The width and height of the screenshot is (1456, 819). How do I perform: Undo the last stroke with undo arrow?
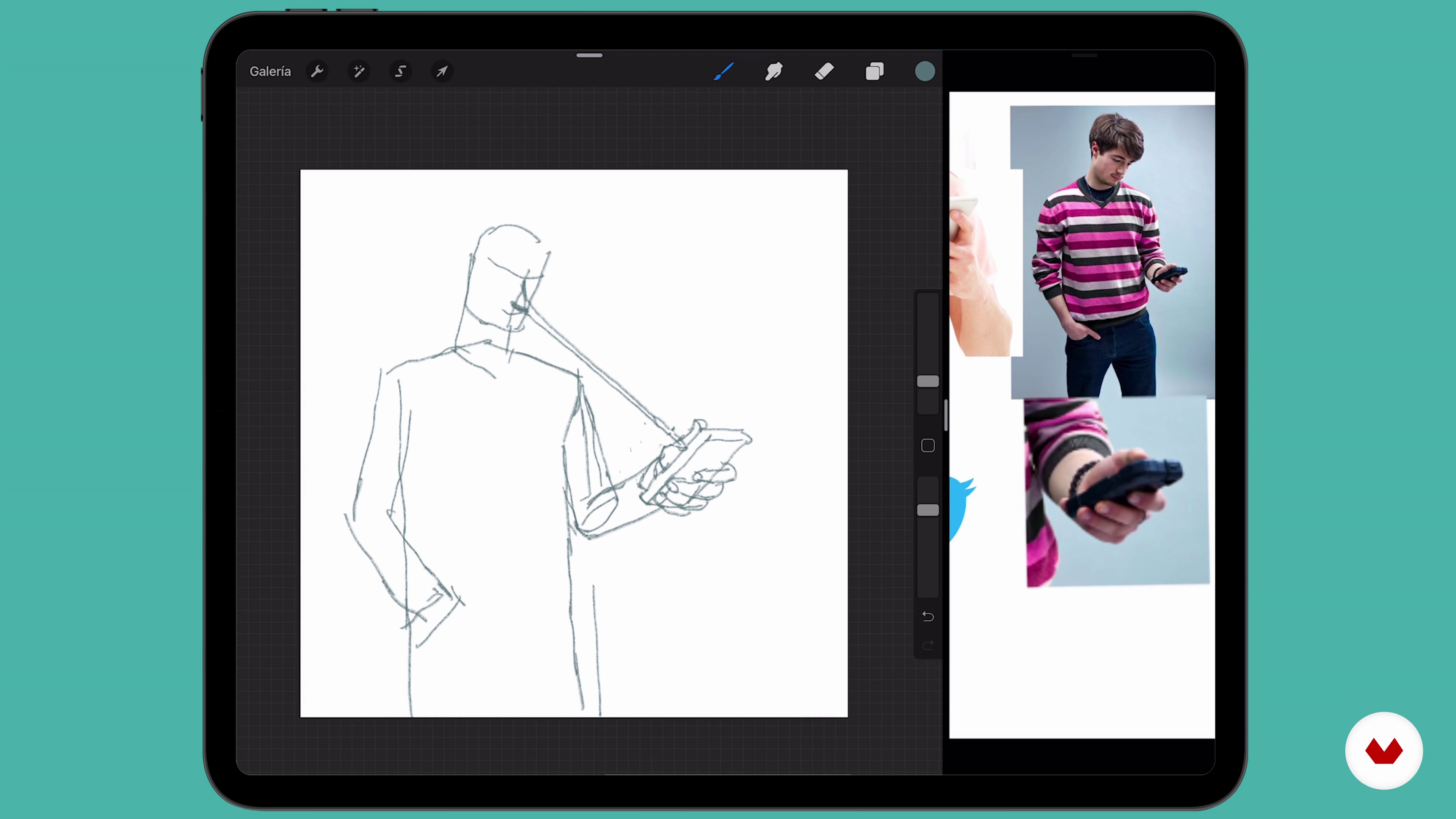coord(927,616)
